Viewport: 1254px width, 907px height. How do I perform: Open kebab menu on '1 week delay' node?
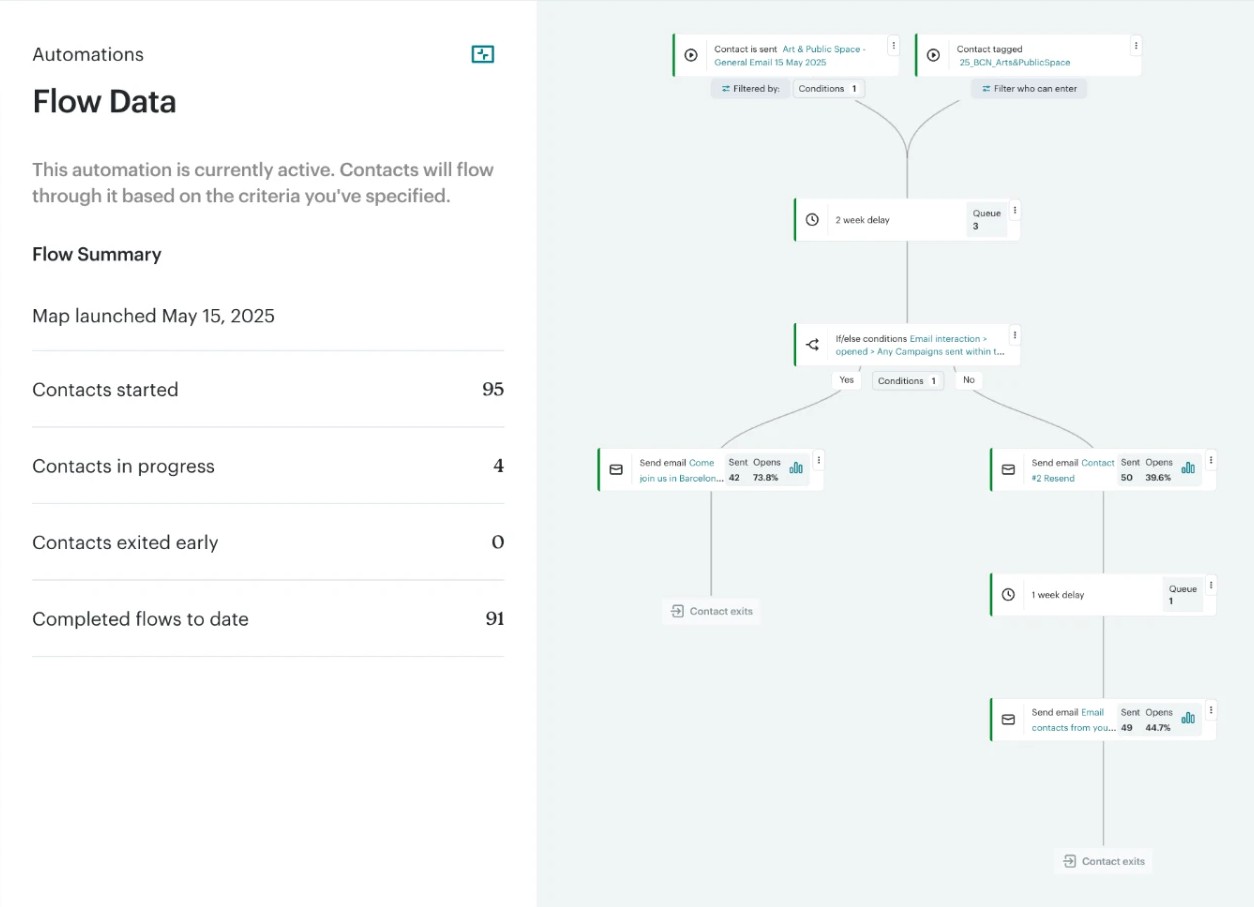click(1211, 585)
